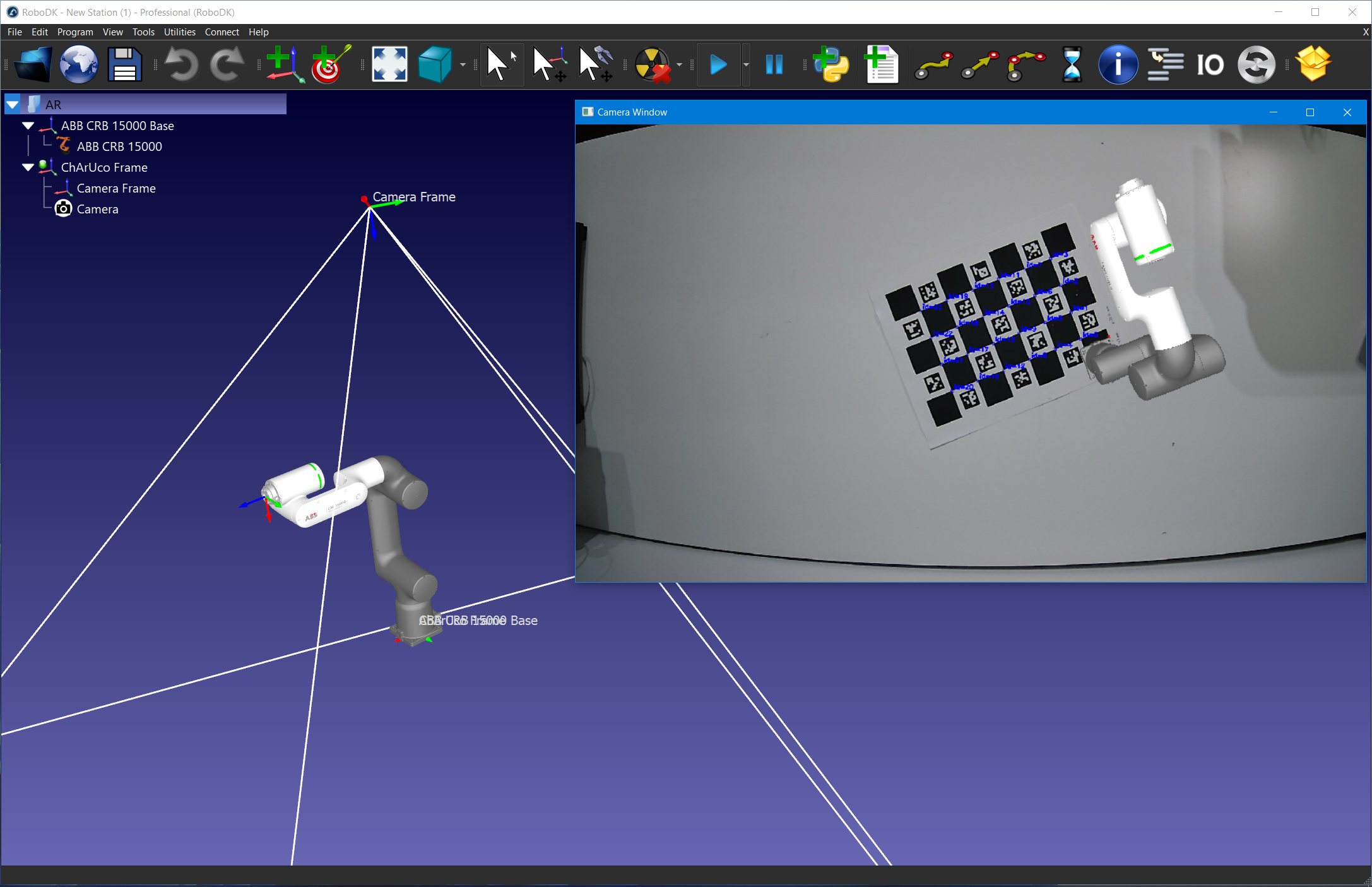
Task: Click the Check collisions radiation icon
Action: point(652,64)
